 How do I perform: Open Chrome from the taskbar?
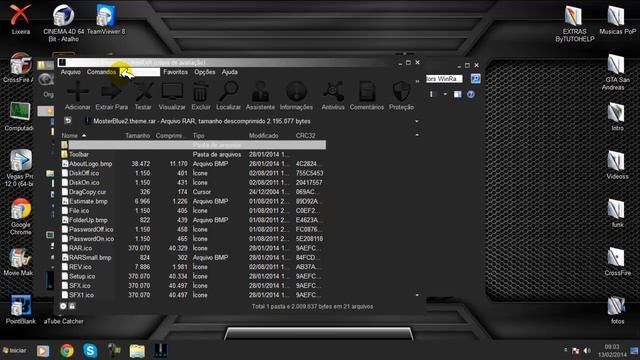[x=67, y=351]
